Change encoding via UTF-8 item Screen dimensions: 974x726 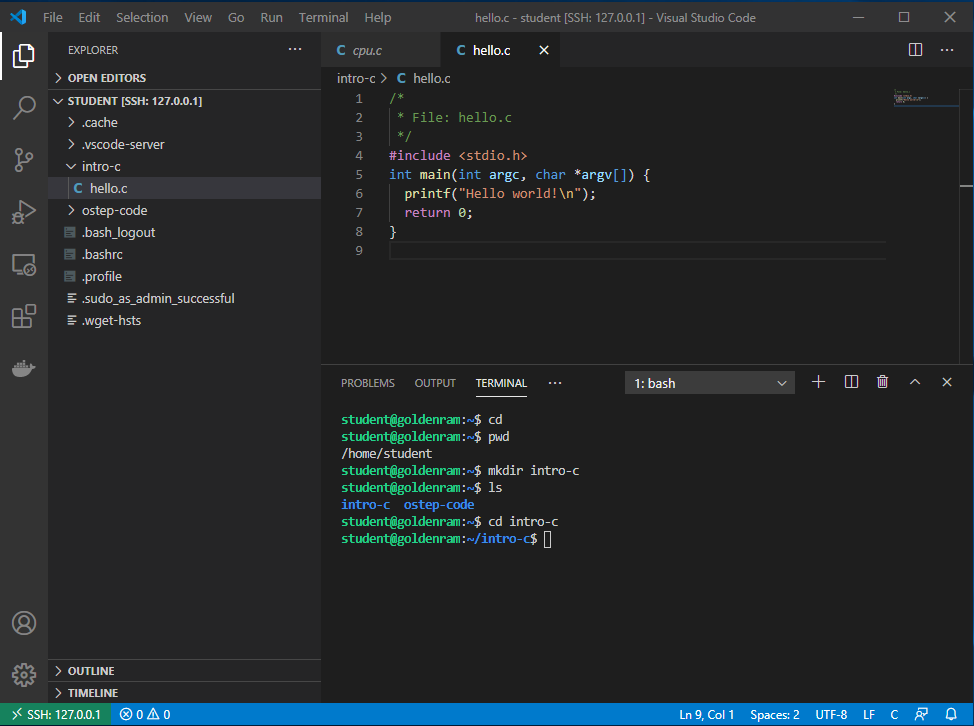pos(831,715)
